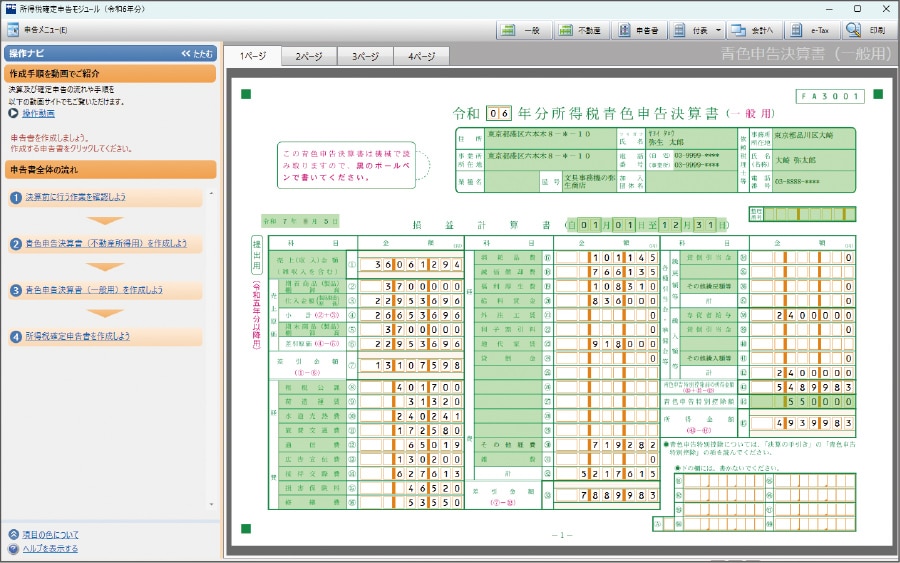Select step 4 所得税確定申告書を作成しよう
Image resolution: width=900 pixels, height=563 pixels.
pyautogui.click(x=77, y=336)
